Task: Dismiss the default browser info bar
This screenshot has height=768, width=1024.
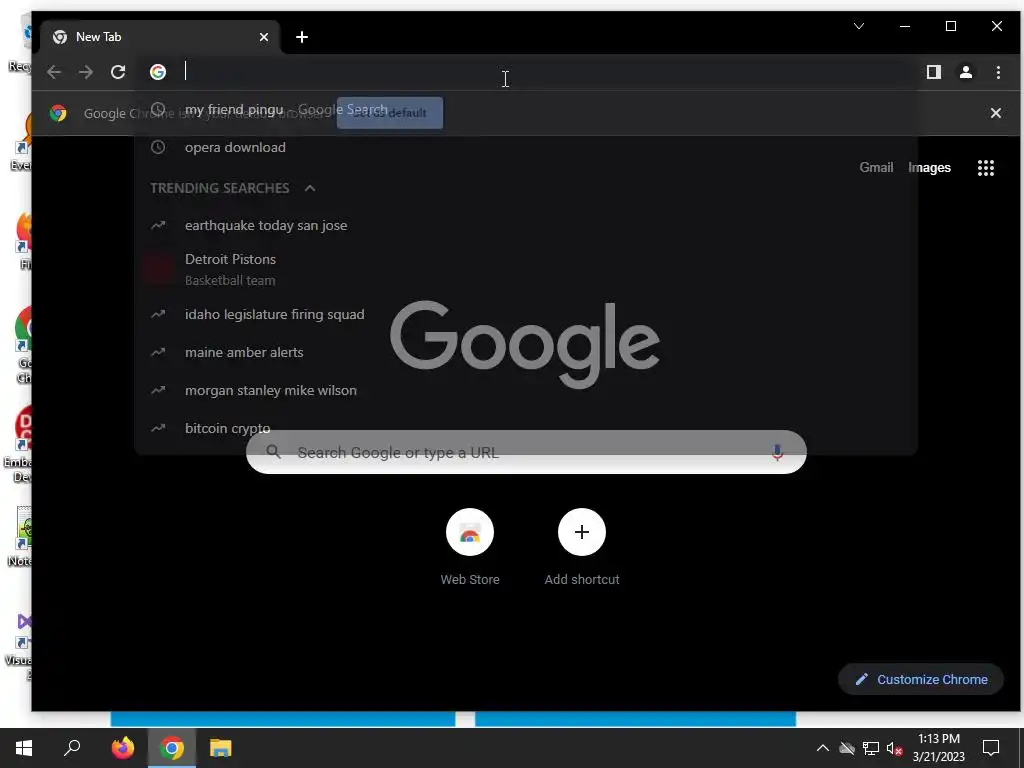Action: point(995,113)
